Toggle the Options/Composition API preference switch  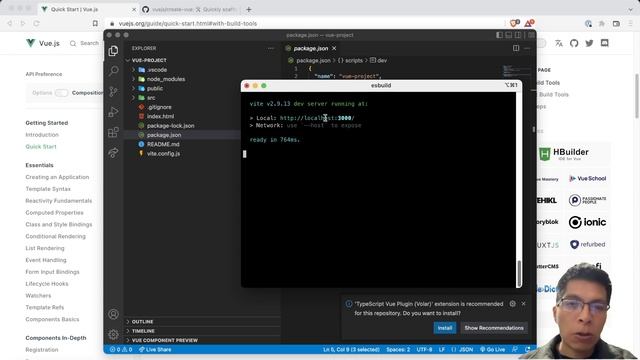click(x=61, y=93)
